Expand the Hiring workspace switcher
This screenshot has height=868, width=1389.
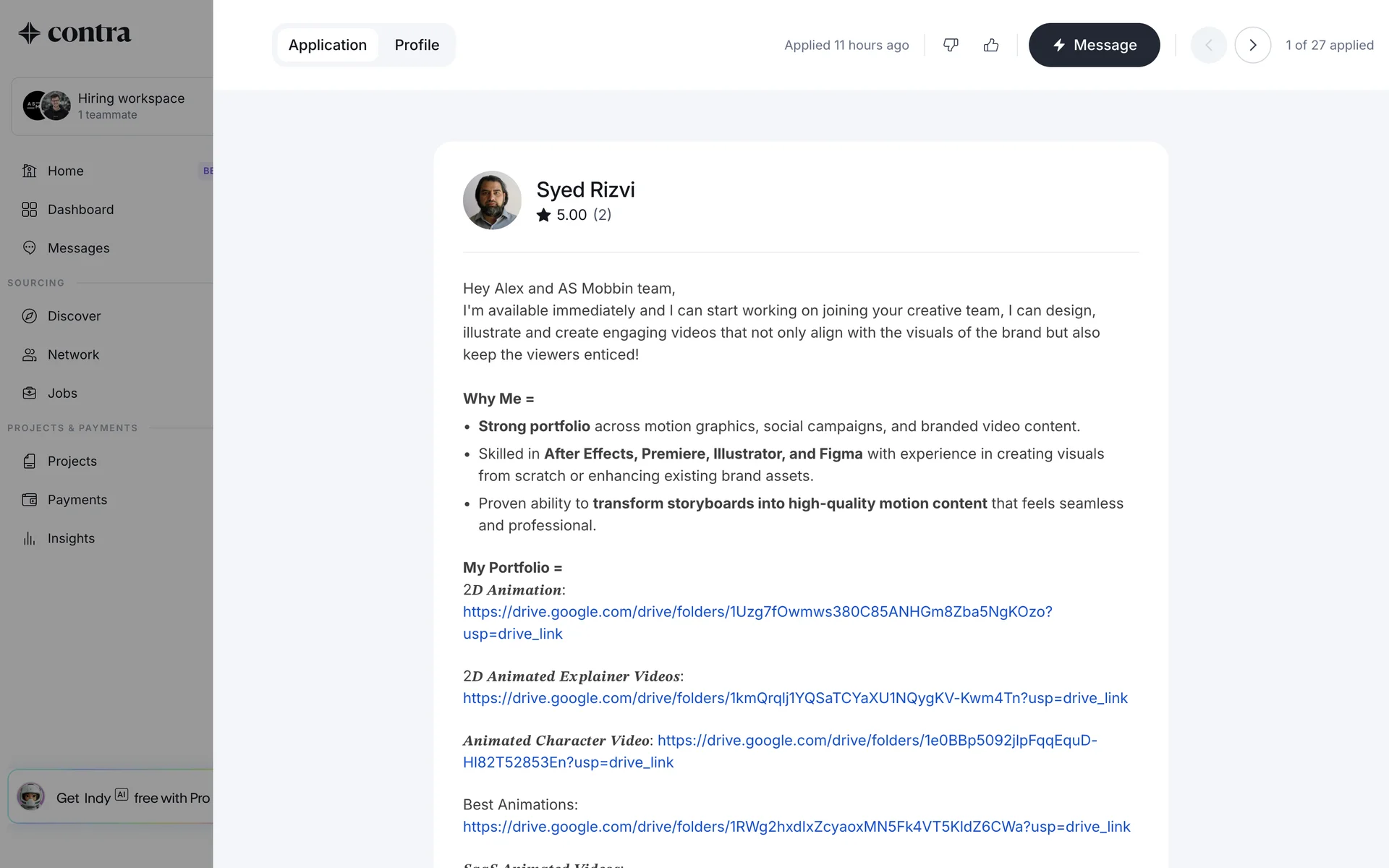[112, 106]
